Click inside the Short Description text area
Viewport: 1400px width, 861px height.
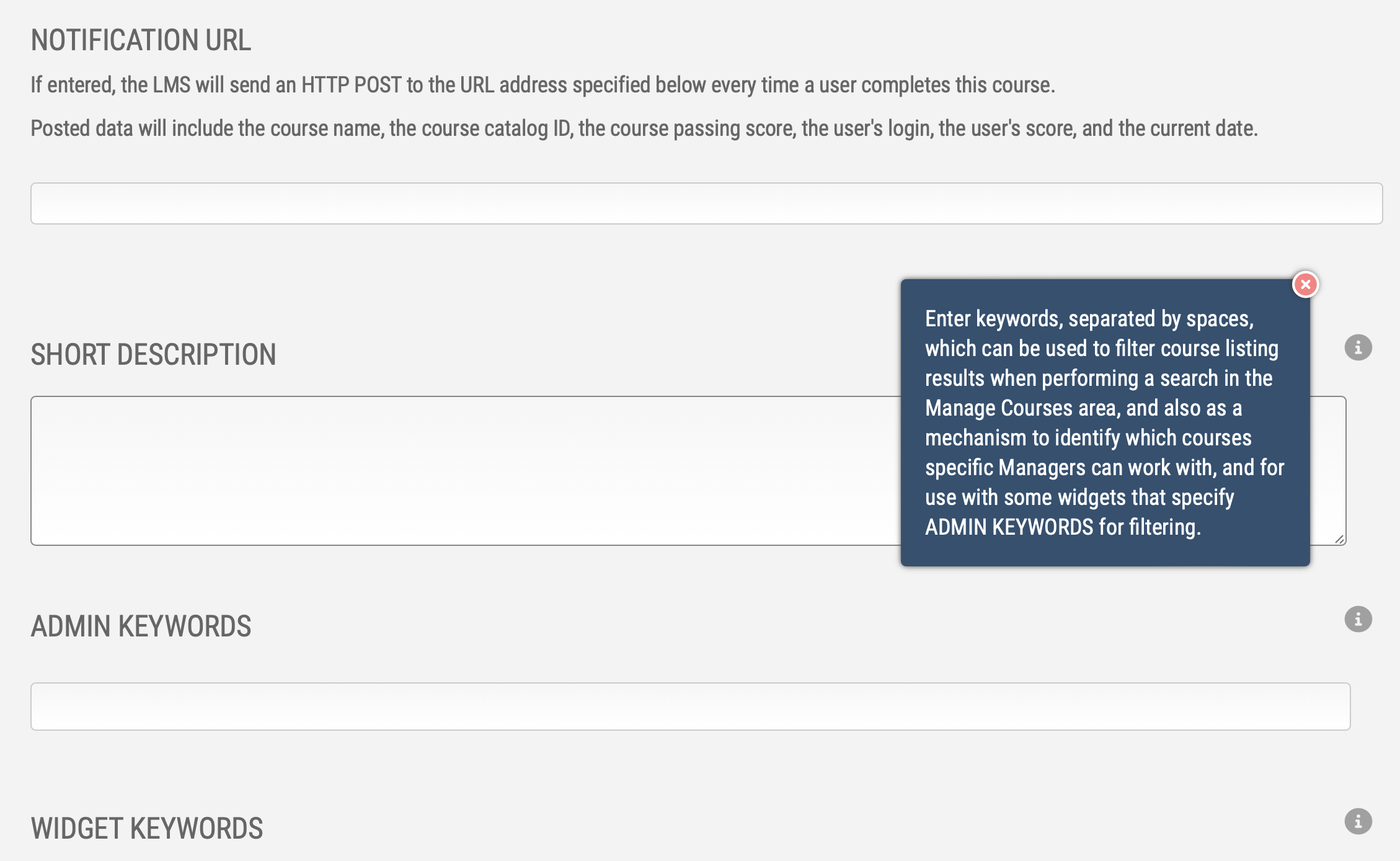[465, 471]
